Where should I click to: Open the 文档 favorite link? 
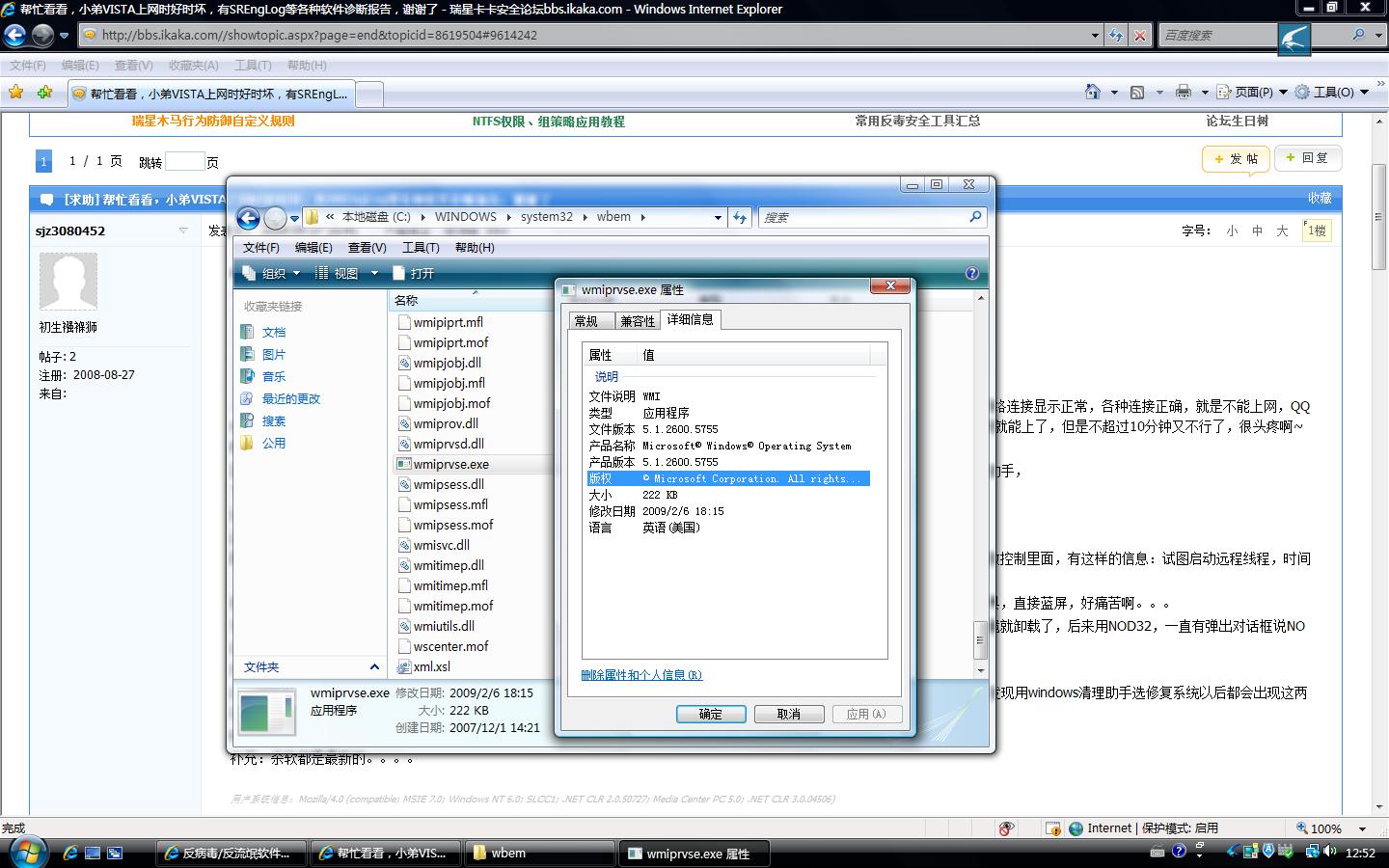[x=274, y=332]
